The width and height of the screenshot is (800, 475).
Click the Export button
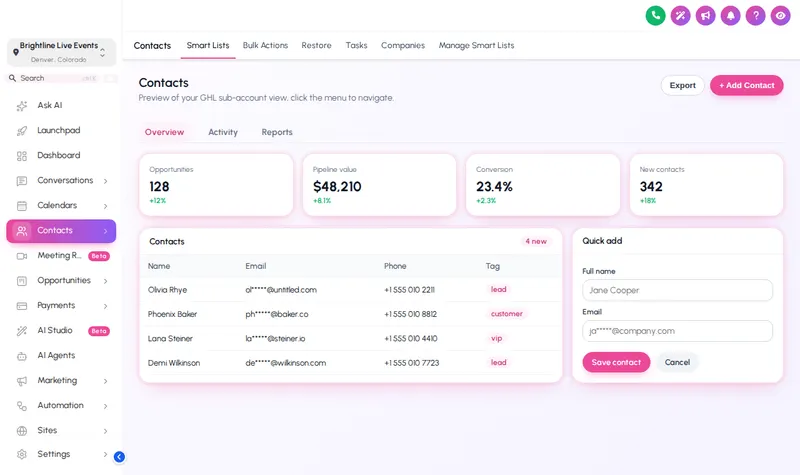(x=682, y=85)
